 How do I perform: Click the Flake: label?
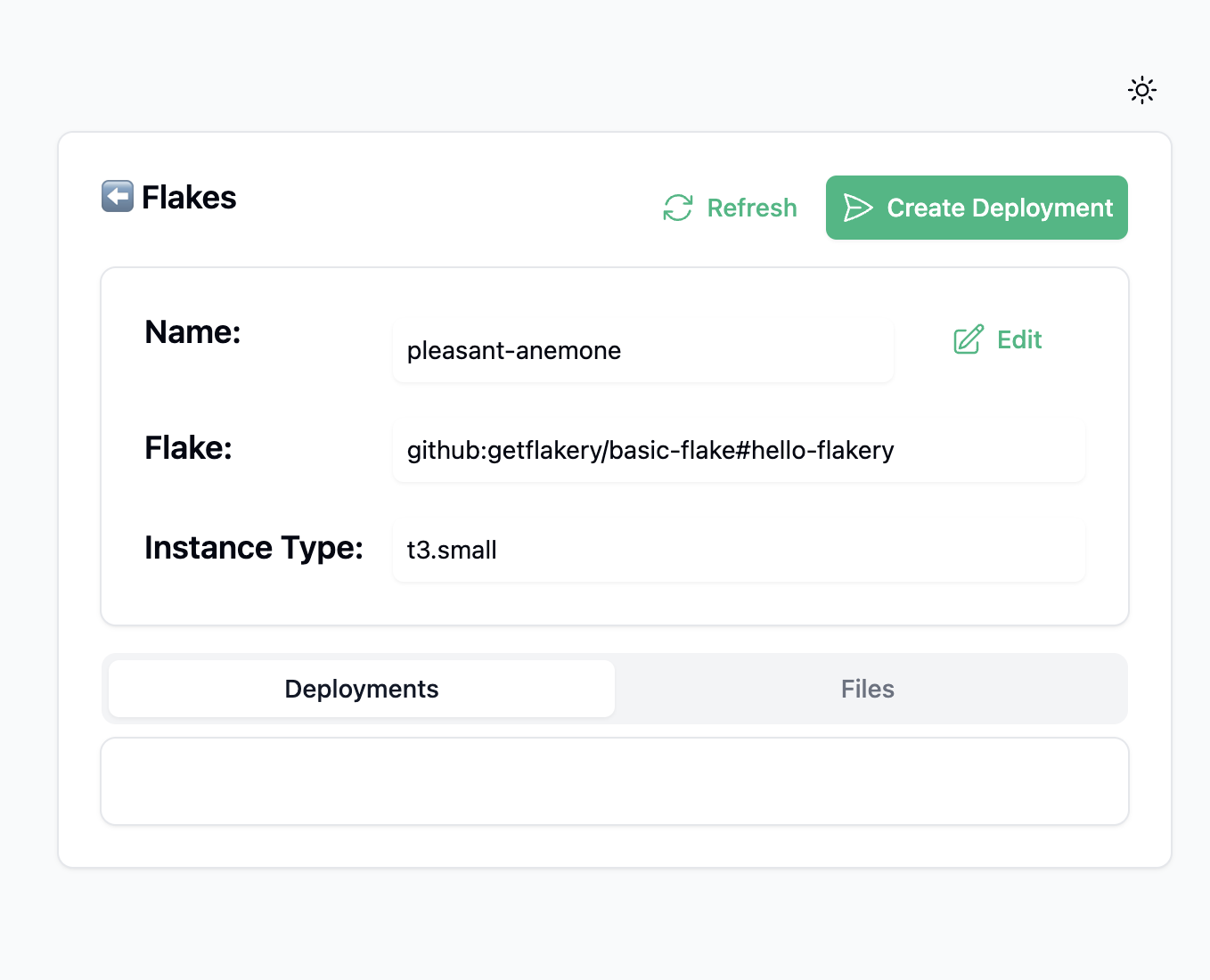[x=188, y=448]
